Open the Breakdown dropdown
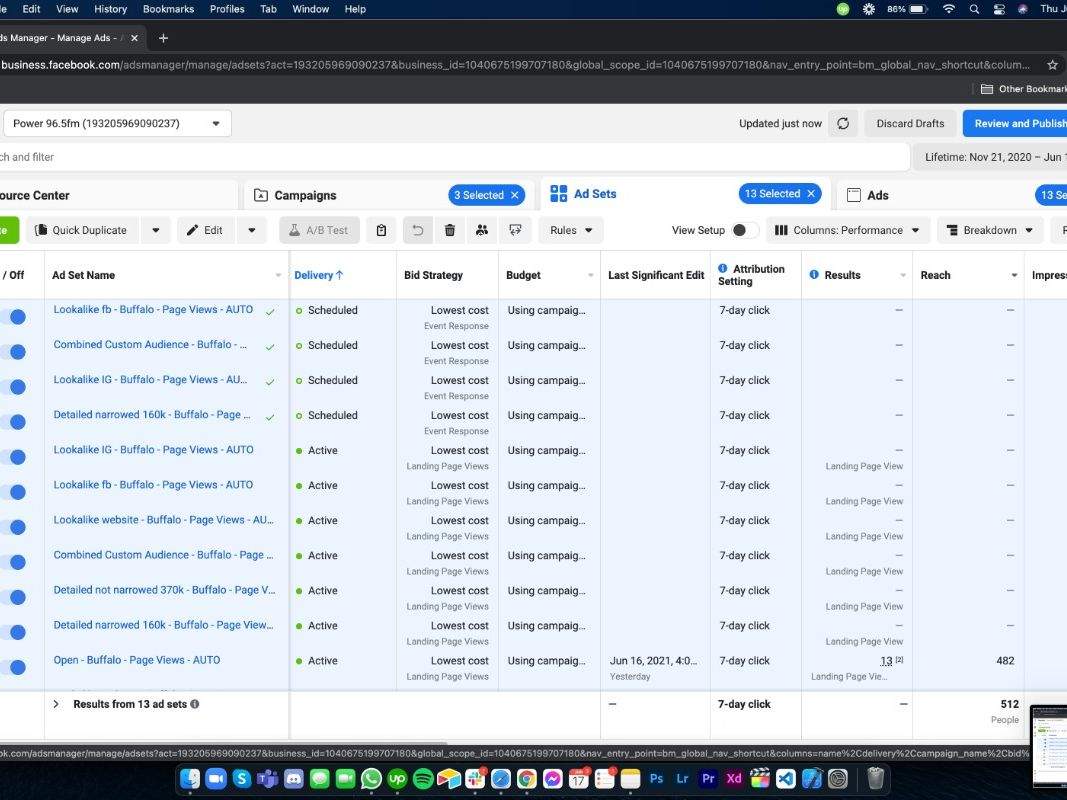The image size is (1067, 800). 991,231
